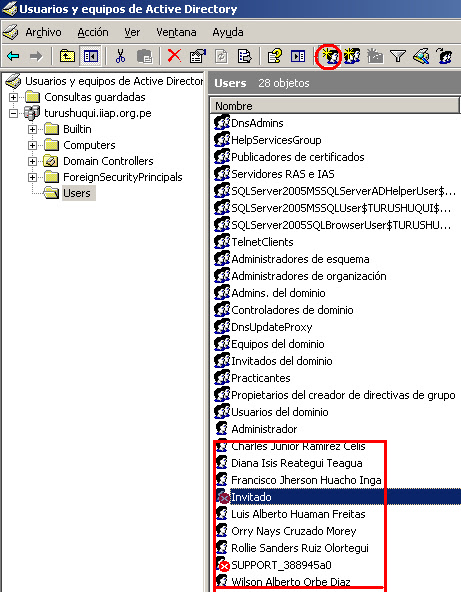The width and height of the screenshot is (461, 592).
Task: Click the Consultas guardadas folder icon
Action: pyautogui.click(x=32, y=97)
